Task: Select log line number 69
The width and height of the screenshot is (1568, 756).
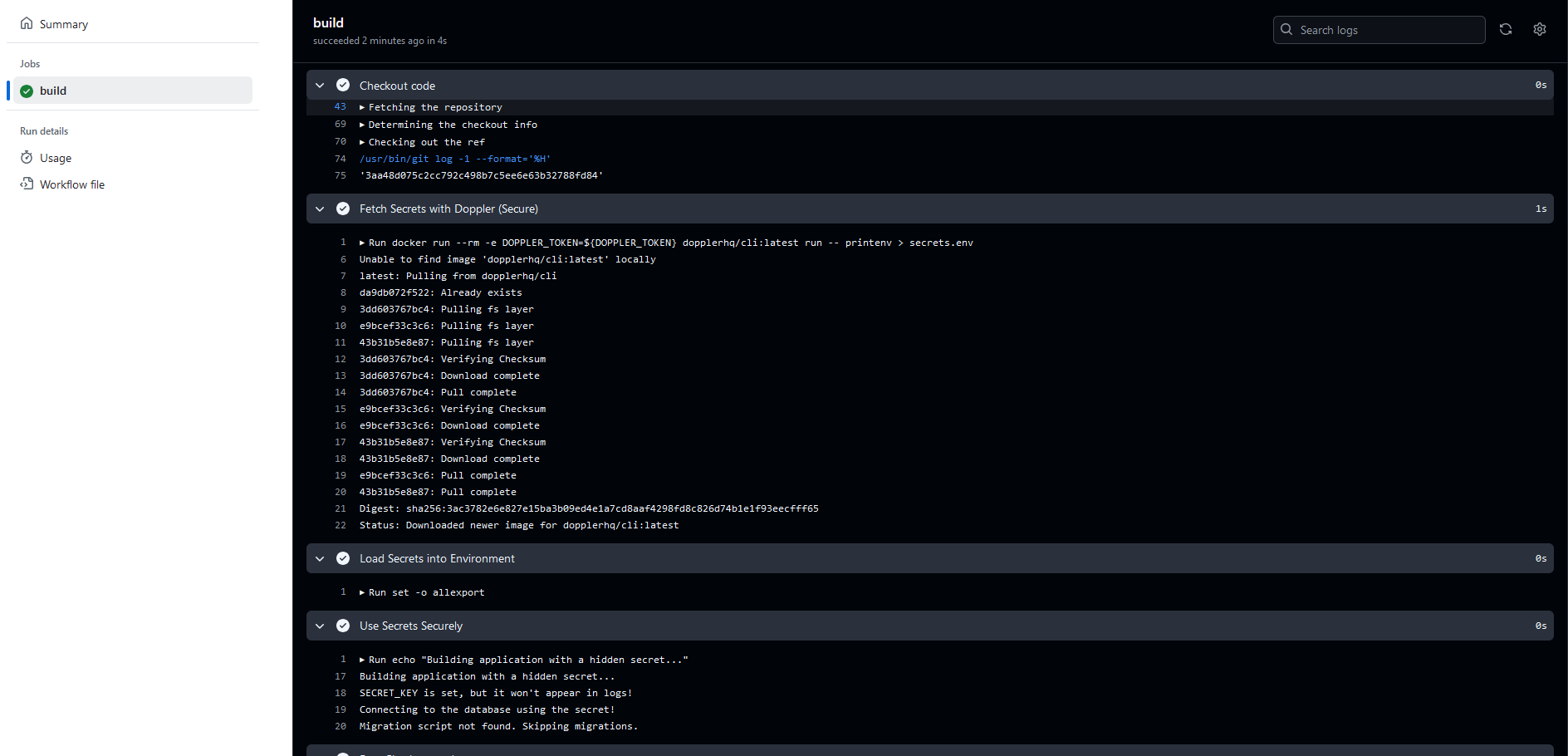Action: click(341, 124)
